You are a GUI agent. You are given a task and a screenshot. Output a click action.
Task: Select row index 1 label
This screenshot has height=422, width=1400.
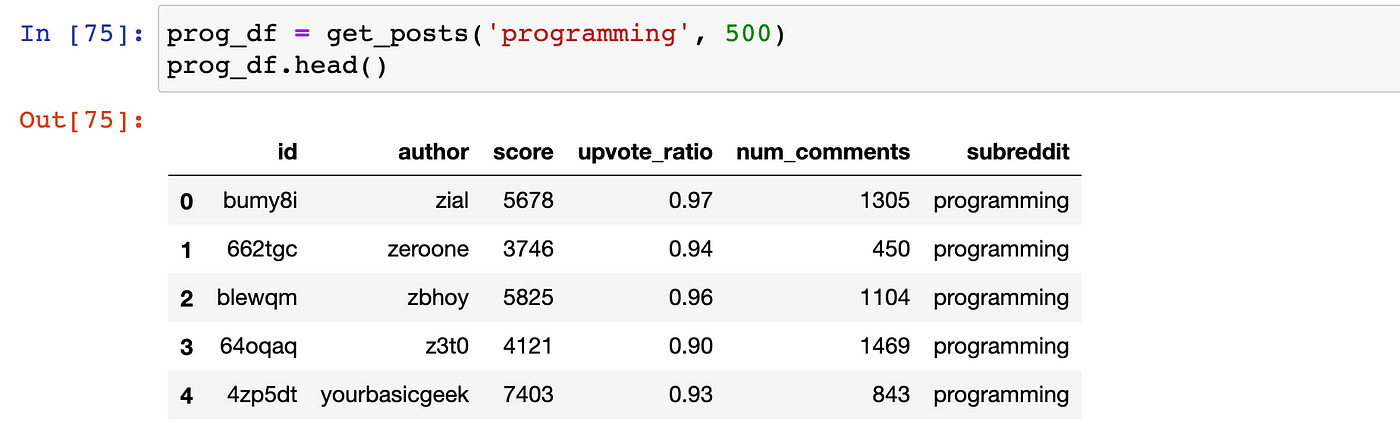click(x=186, y=250)
